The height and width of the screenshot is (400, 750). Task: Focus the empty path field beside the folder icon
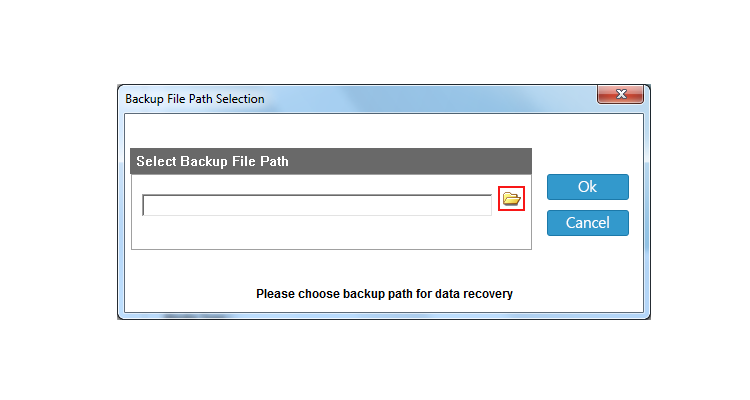pos(317,205)
